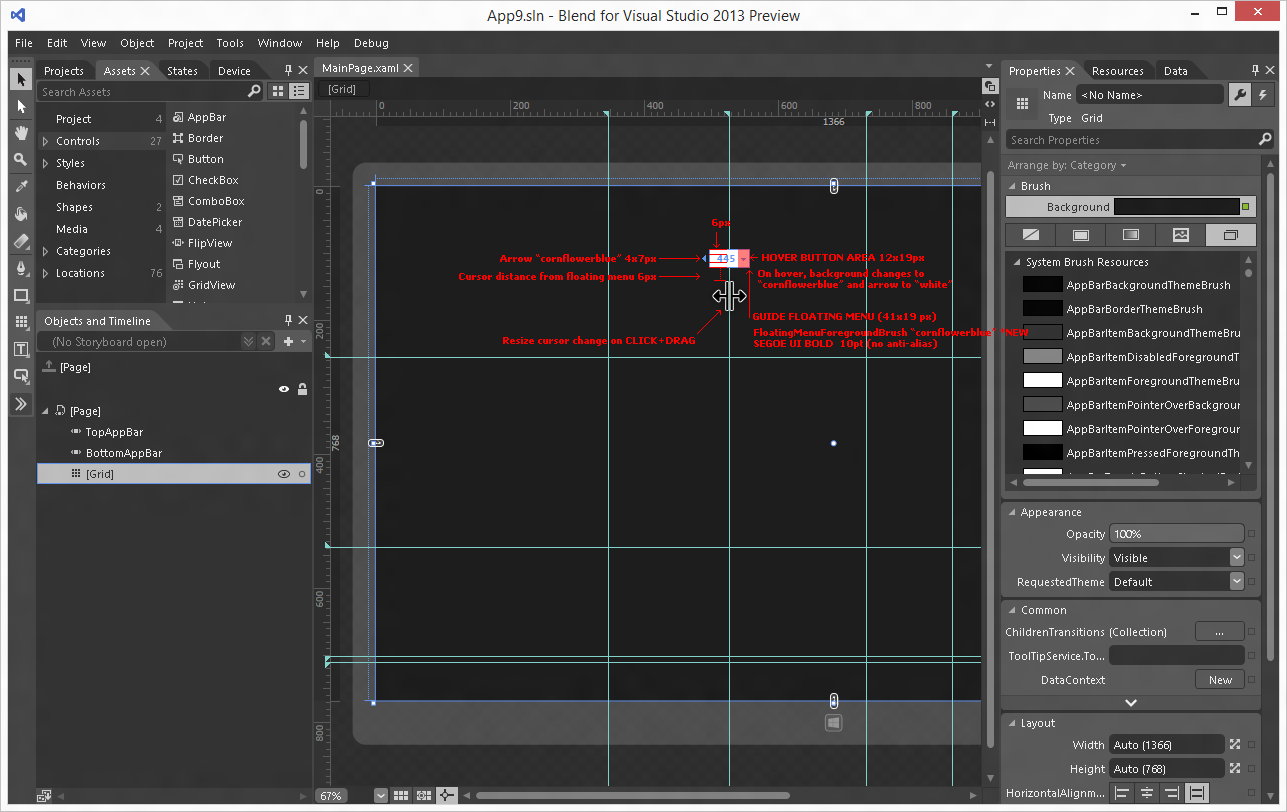Select the Eyedropper tool
Viewport: 1287px width, 812px height.
tap(21, 187)
